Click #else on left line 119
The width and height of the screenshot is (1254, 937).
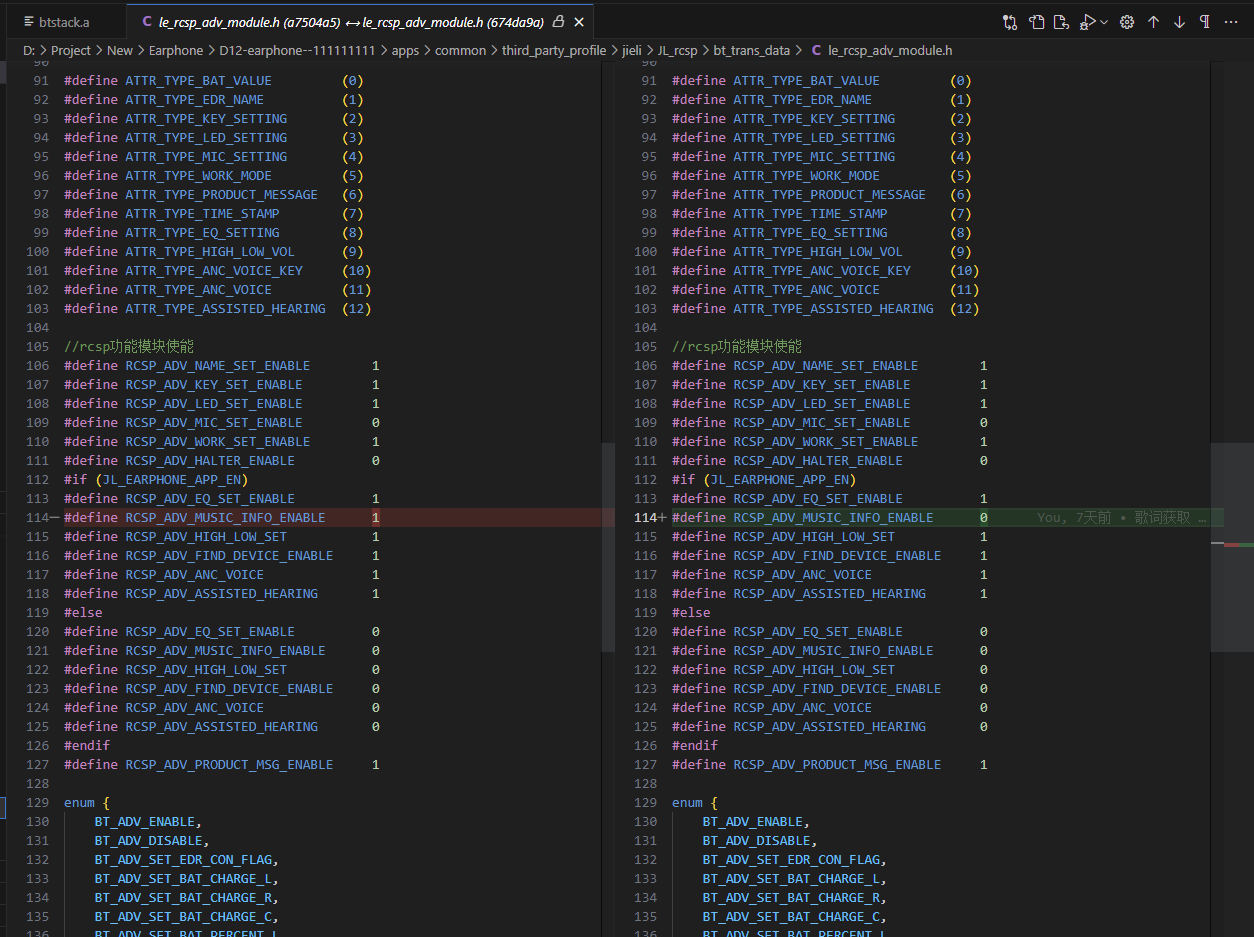[x=83, y=613]
